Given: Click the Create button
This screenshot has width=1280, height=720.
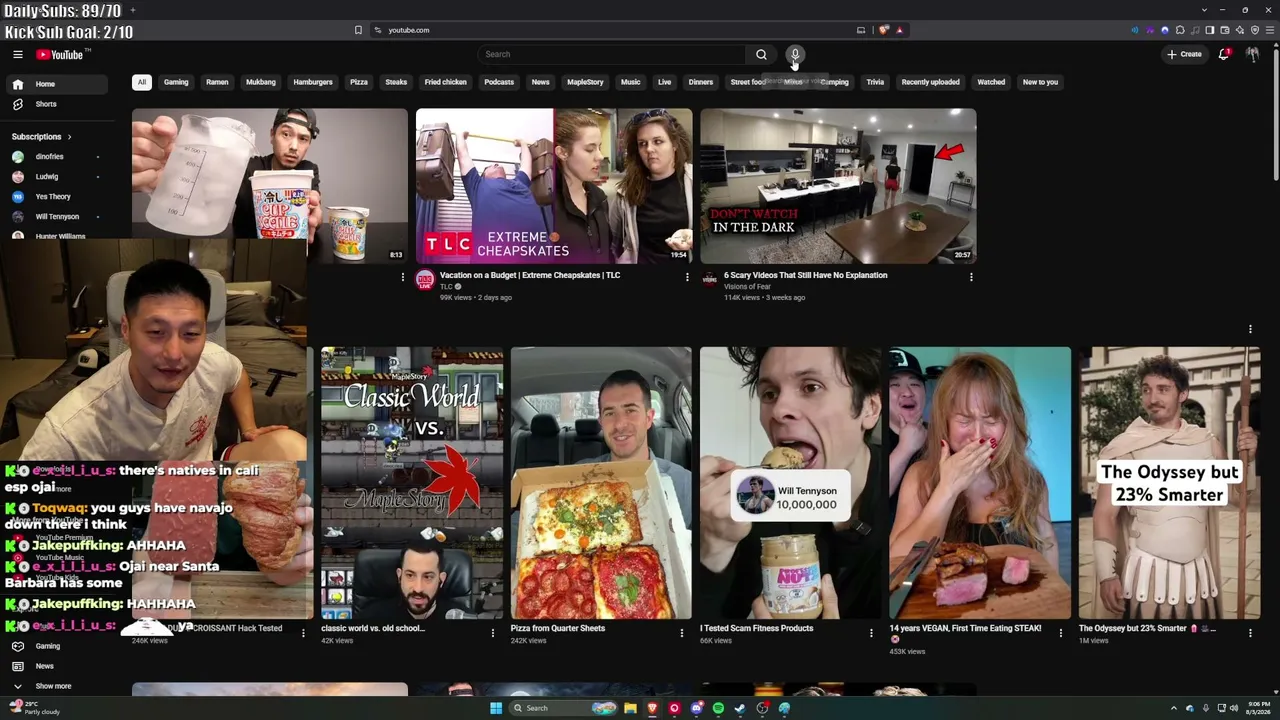Looking at the screenshot, I should coord(1184,54).
